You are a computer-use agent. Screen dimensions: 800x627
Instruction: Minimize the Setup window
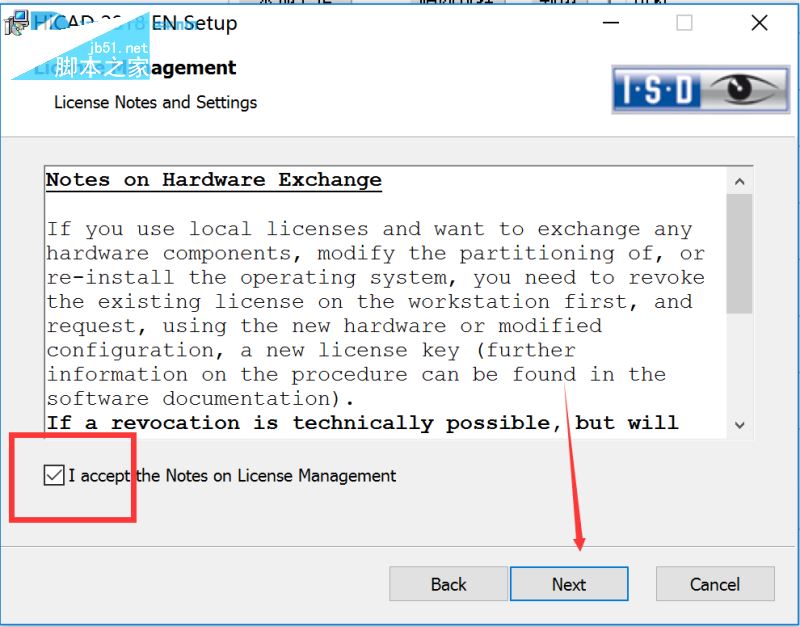[611, 23]
